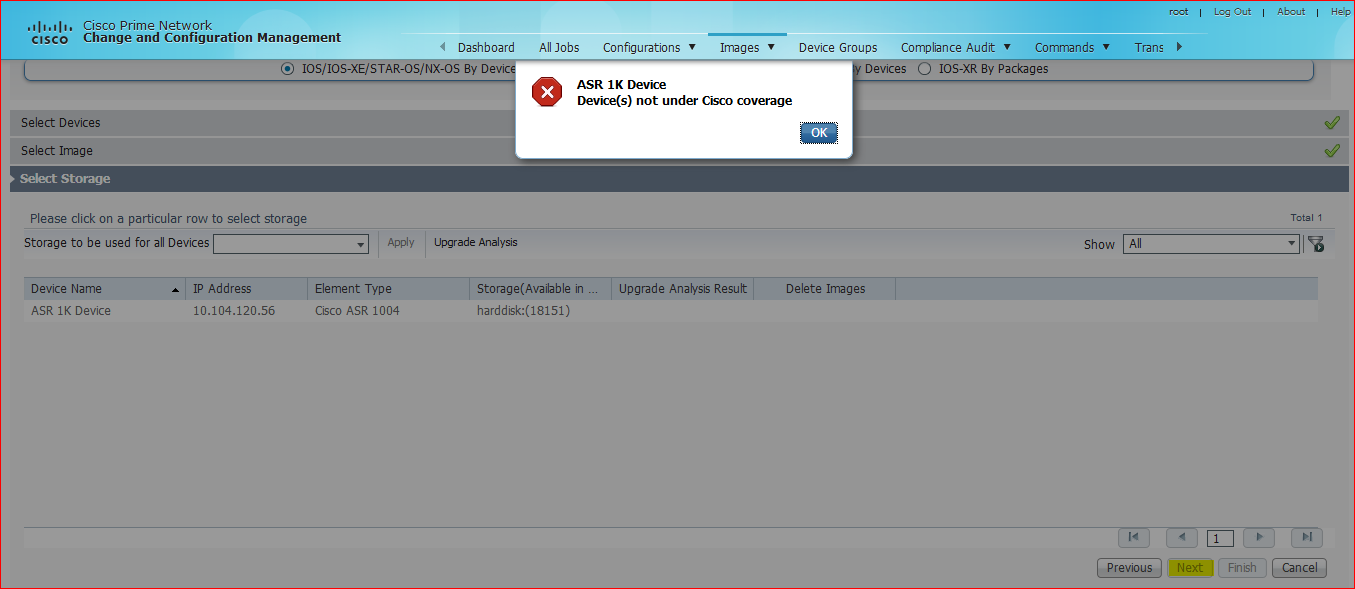Click the IP Address column header
This screenshot has width=1355, height=589.
point(247,289)
